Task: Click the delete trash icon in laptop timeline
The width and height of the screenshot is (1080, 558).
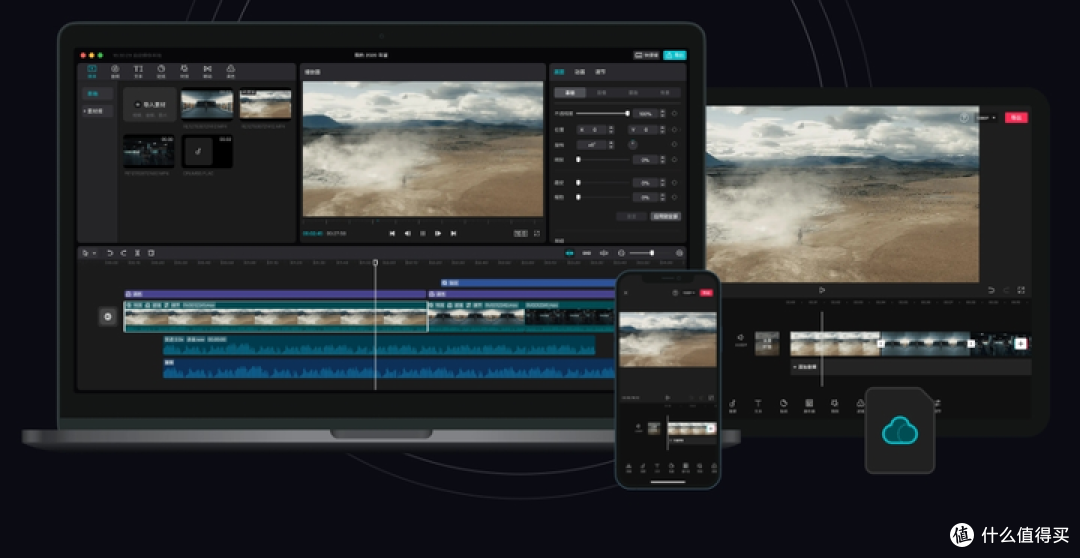Action: (x=151, y=253)
